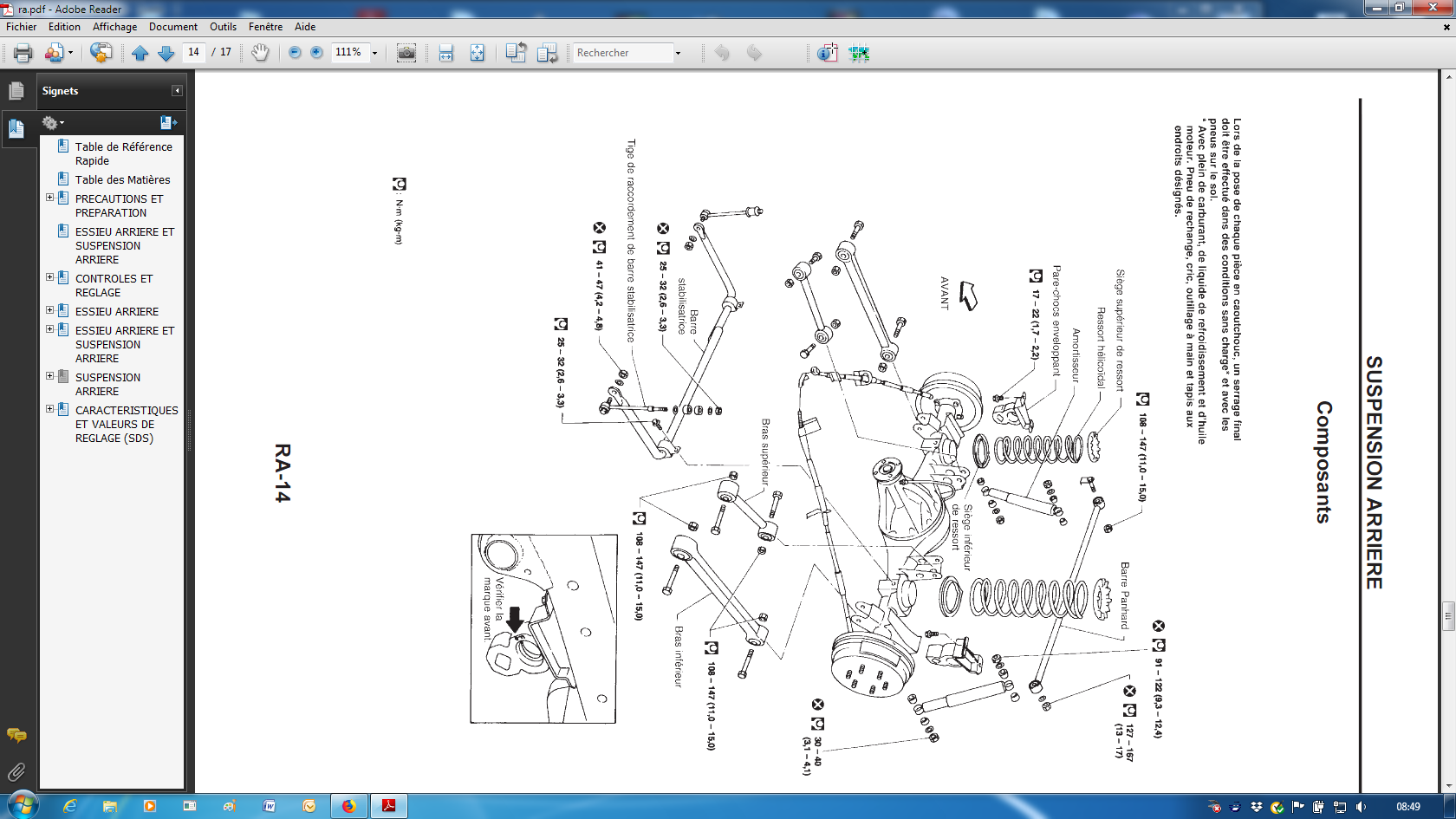Expand CONTROLES ET REGLAGE bookmark

point(49,277)
